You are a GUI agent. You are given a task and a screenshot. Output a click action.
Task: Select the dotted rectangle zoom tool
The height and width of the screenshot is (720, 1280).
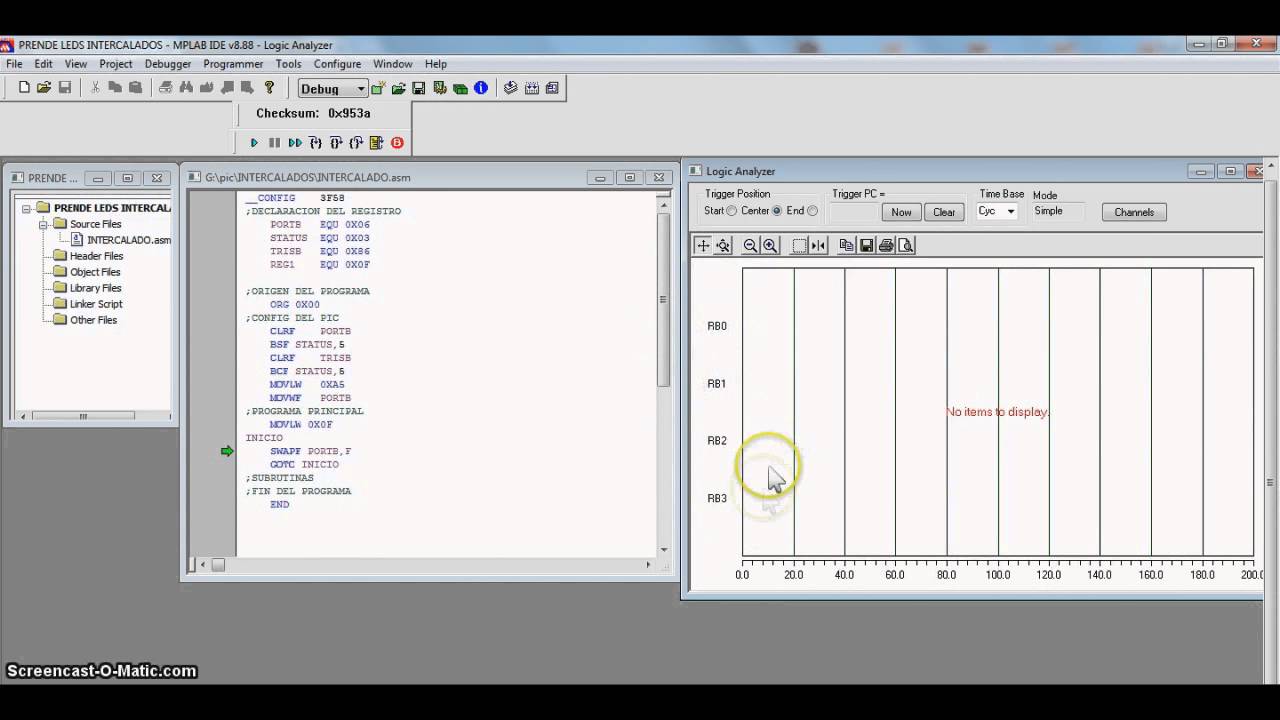click(799, 245)
